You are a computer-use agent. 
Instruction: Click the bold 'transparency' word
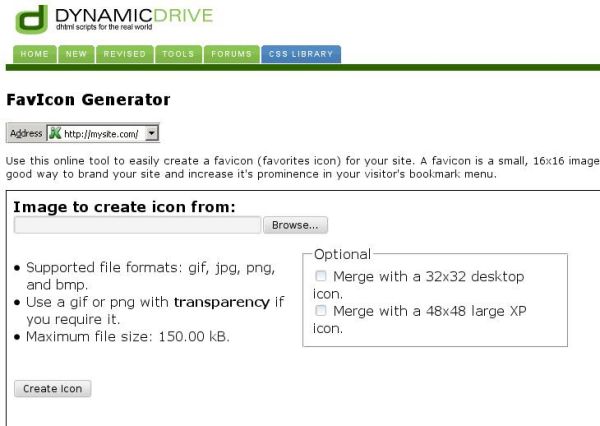(x=222, y=302)
